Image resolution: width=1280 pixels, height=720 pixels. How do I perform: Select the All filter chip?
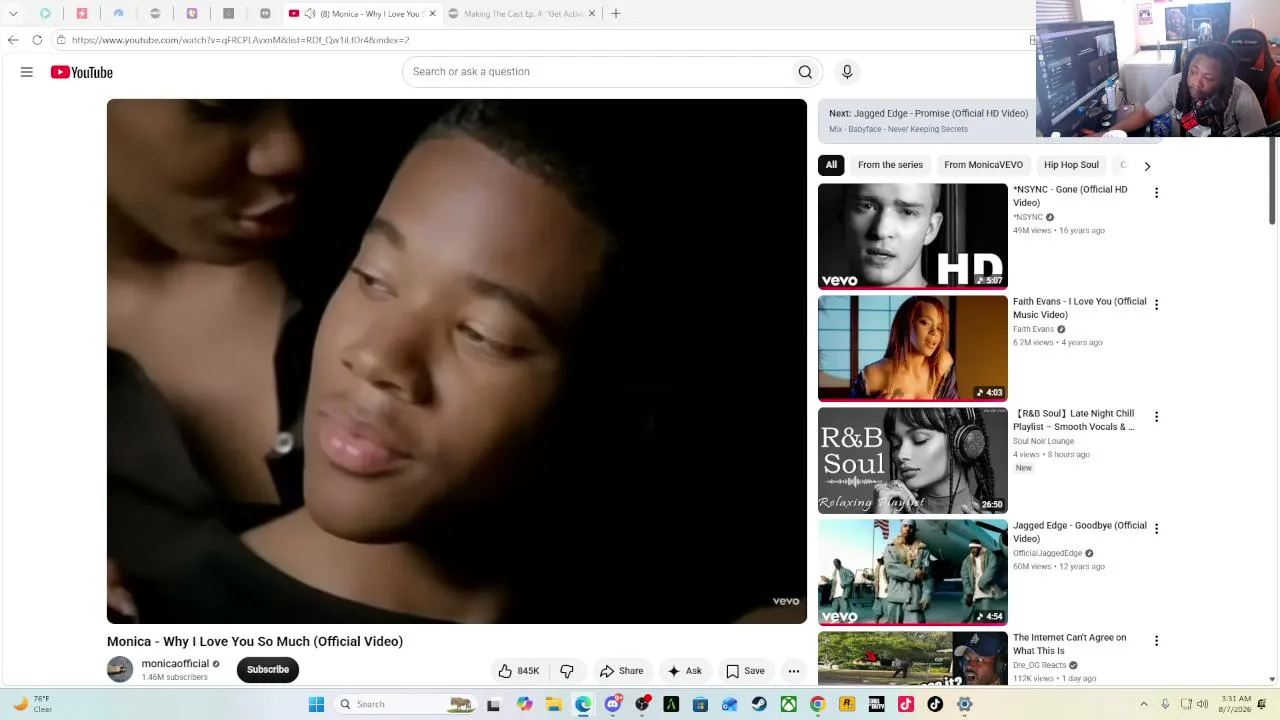(x=831, y=165)
